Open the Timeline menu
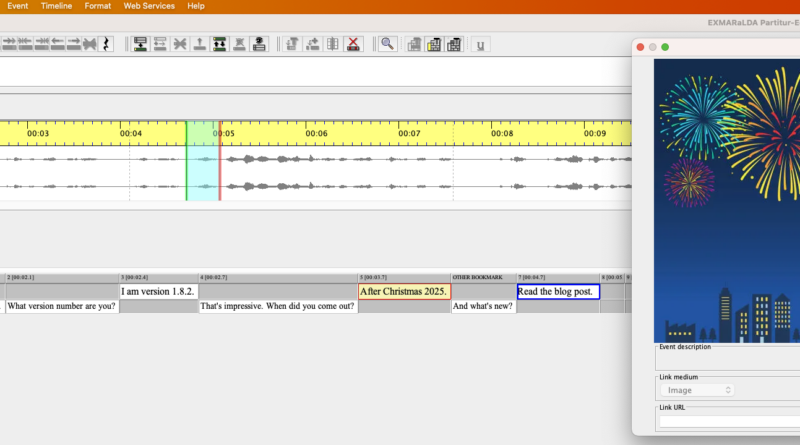800x445 pixels. click(56, 6)
